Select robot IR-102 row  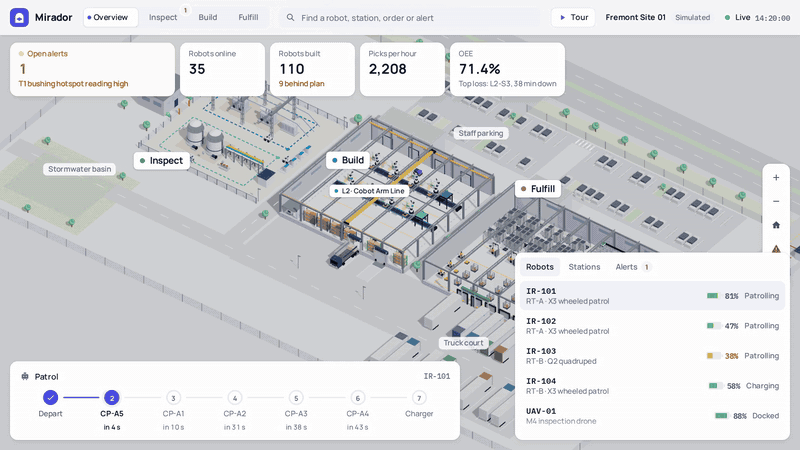coord(653,326)
